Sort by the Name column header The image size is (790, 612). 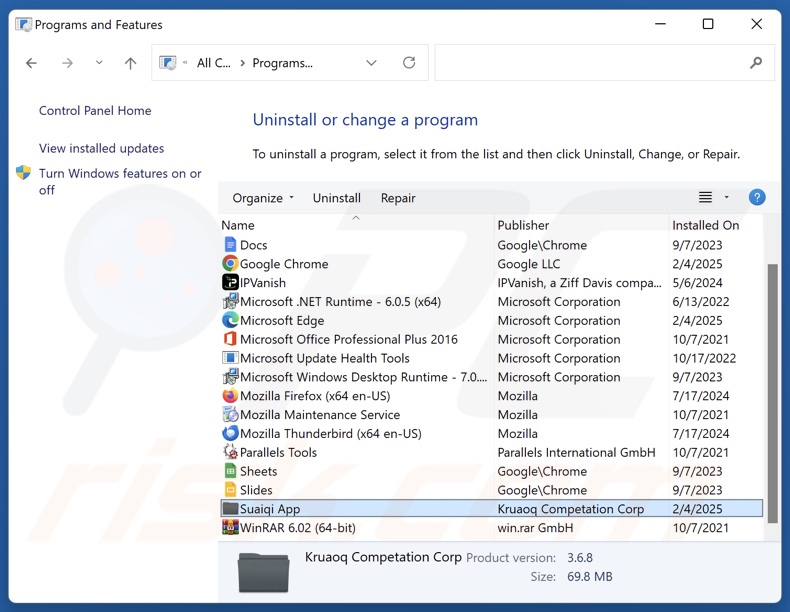click(x=357, y=225)
